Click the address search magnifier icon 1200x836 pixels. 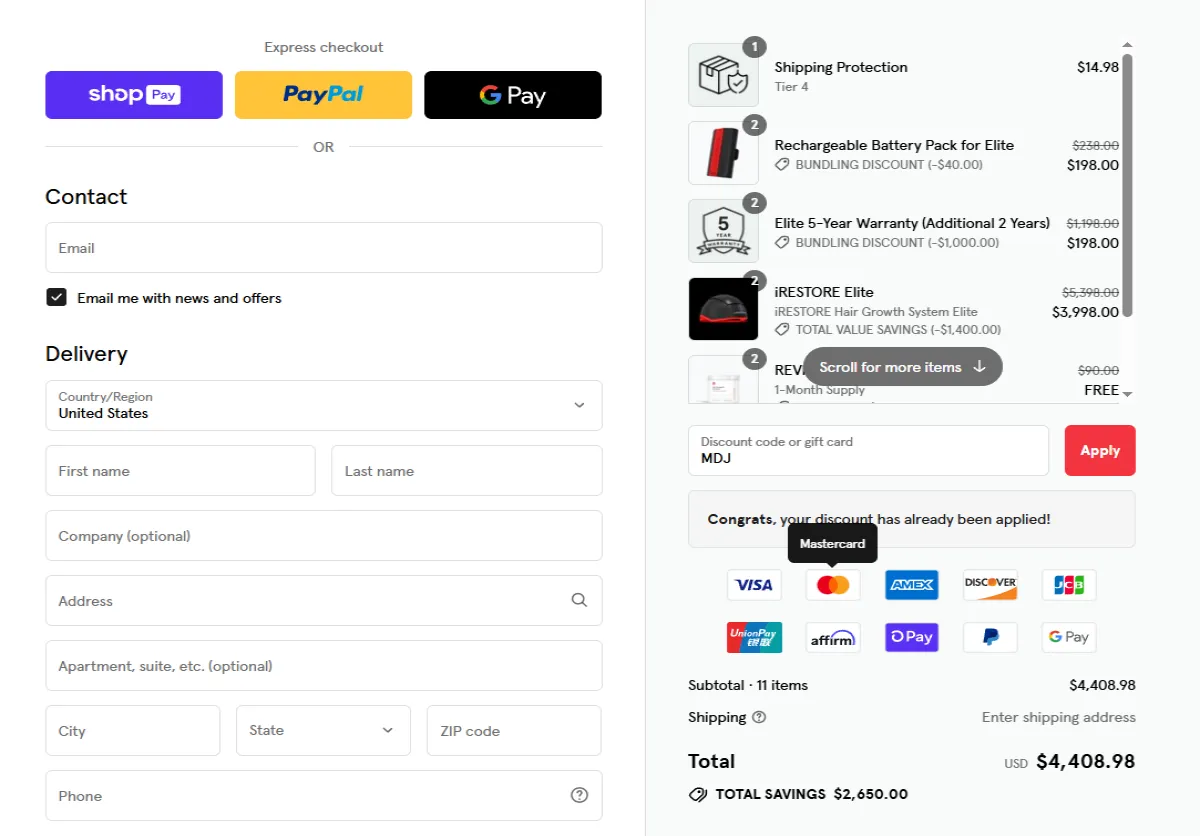coord(579,601)
